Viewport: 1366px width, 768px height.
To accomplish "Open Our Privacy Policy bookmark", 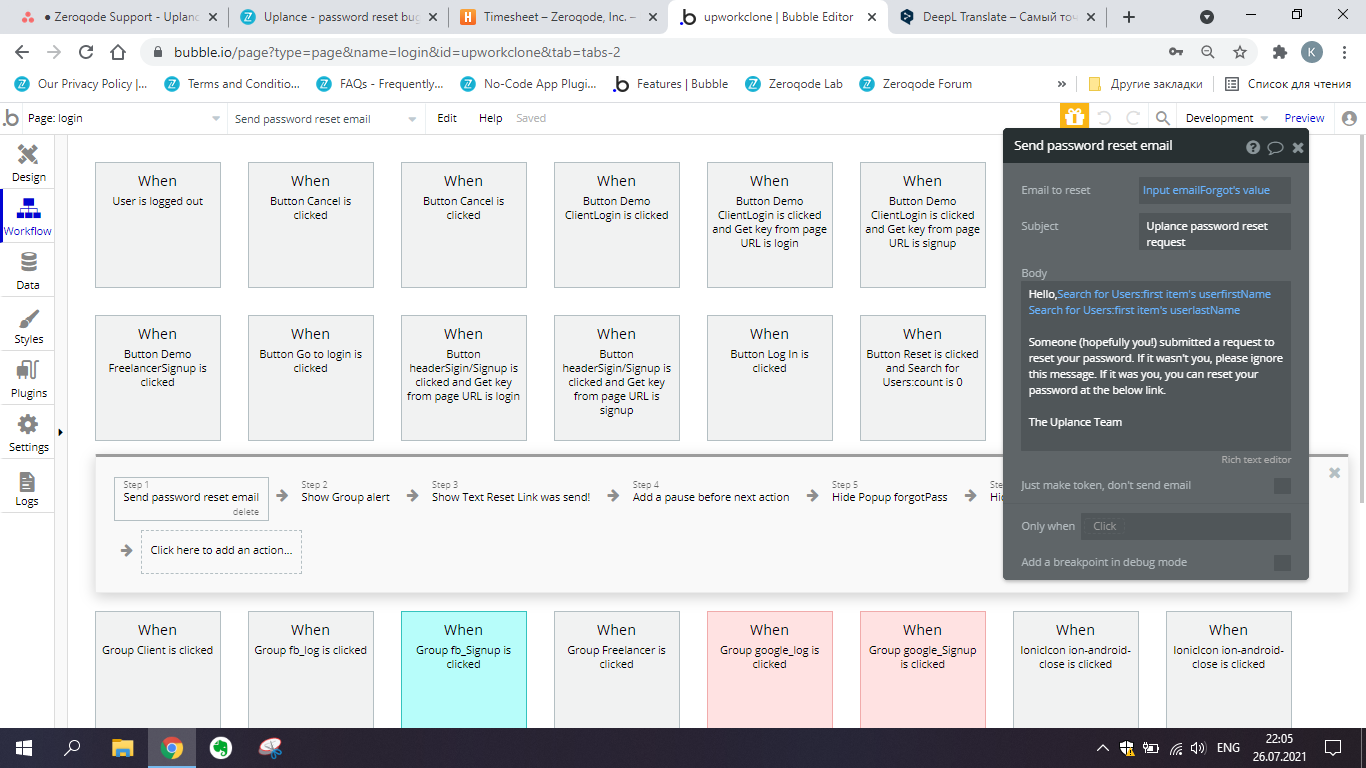I will tap(82, 84).
